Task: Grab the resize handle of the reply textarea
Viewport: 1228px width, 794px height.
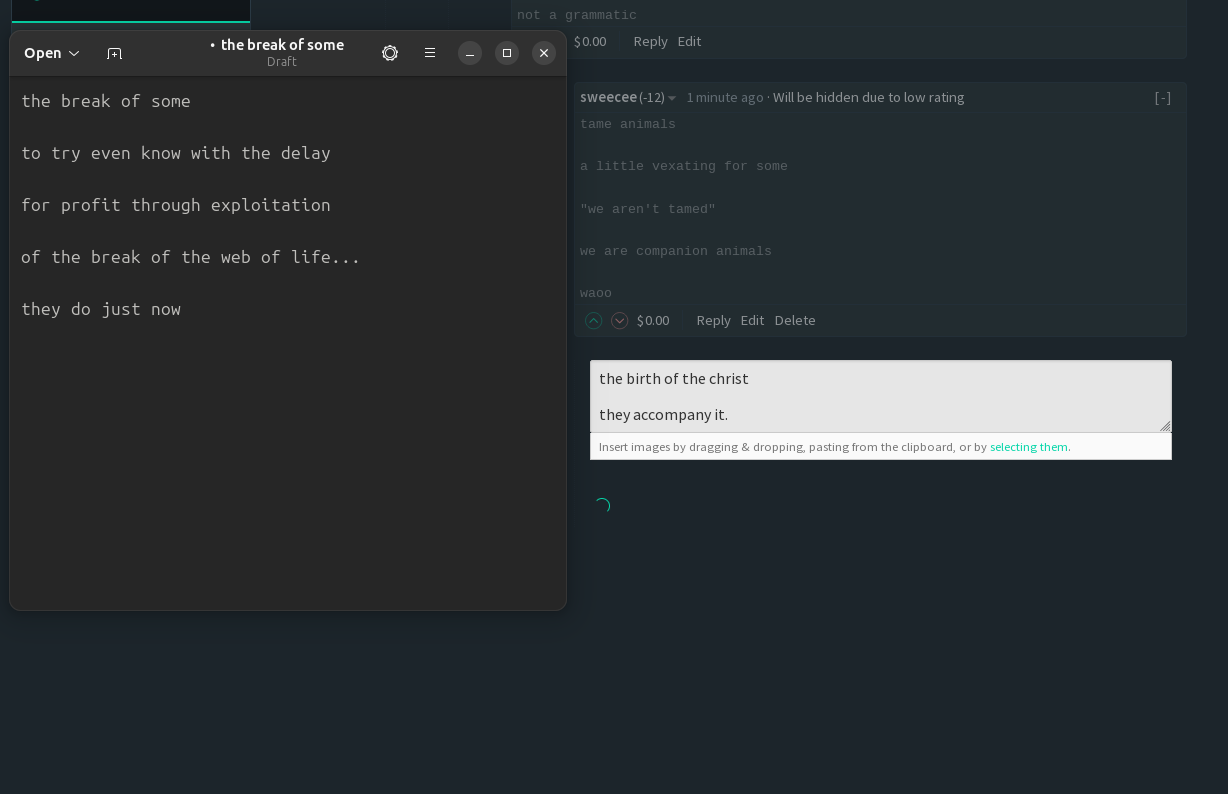Action: tap(1165, 426)
